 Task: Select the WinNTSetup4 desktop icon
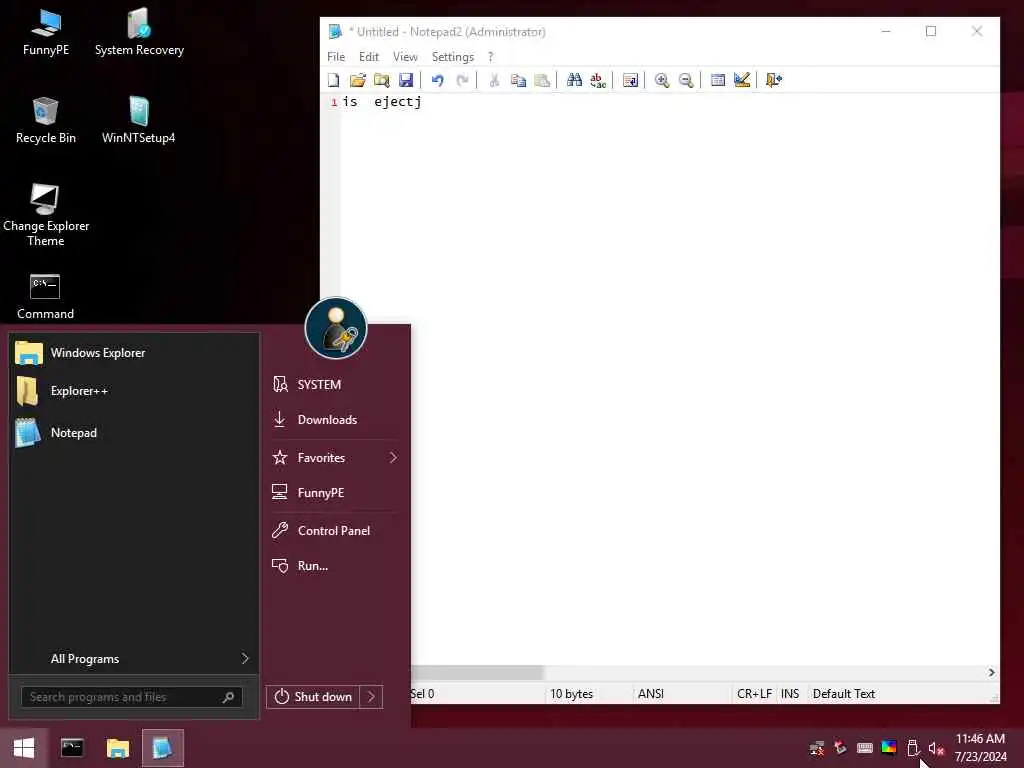click(x=138, y=121)
